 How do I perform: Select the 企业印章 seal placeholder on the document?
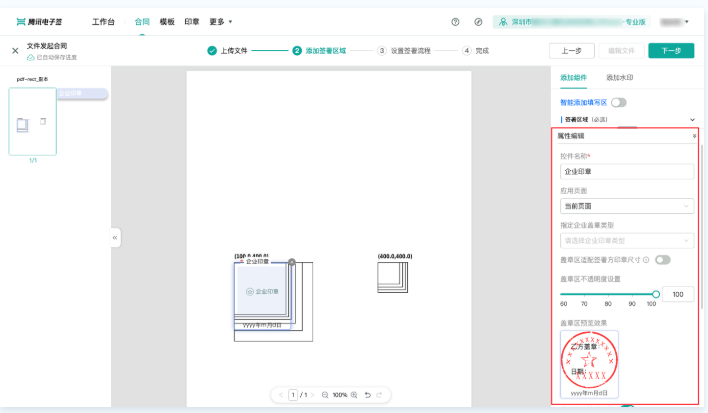click(x=261, y=291)
